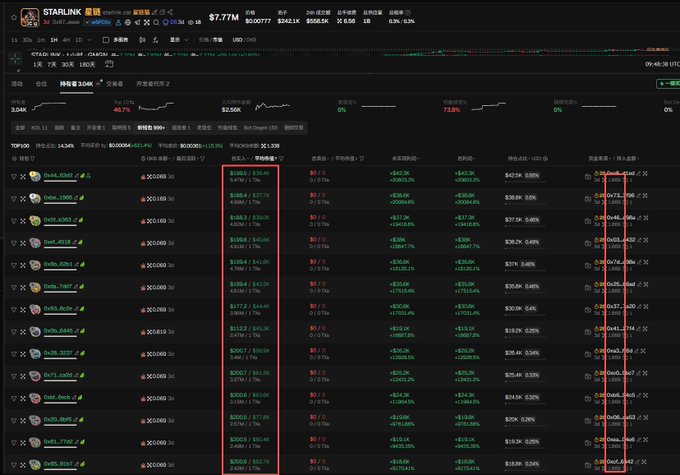Viewport: 680px width, 475px height.
Task: Switch to the 活动 tab
Action: coord(16,84)
